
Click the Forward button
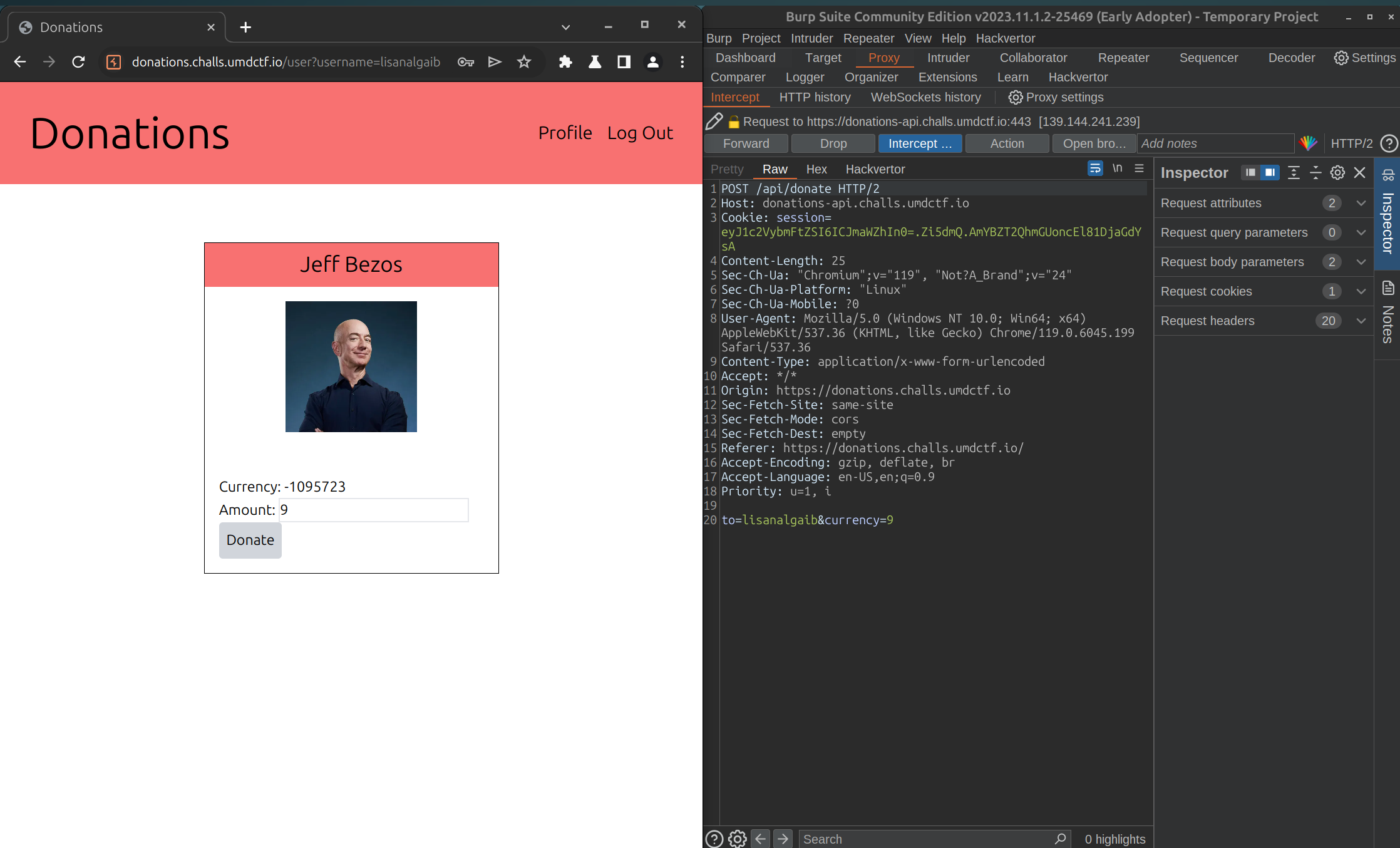tap(746, 143)
